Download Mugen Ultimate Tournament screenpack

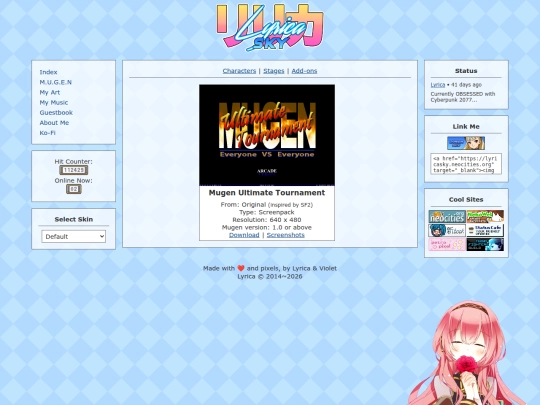pos(244,235)
